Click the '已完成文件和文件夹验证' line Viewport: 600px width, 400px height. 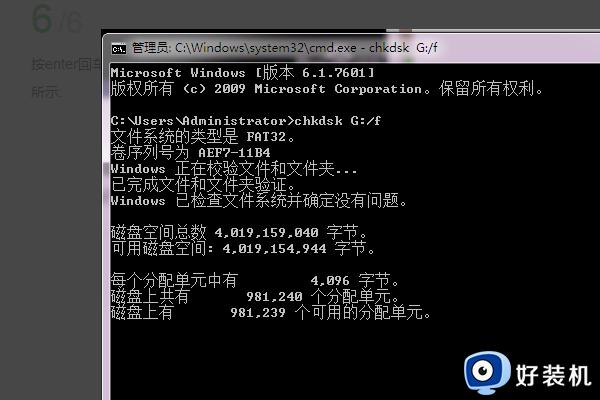203,185
